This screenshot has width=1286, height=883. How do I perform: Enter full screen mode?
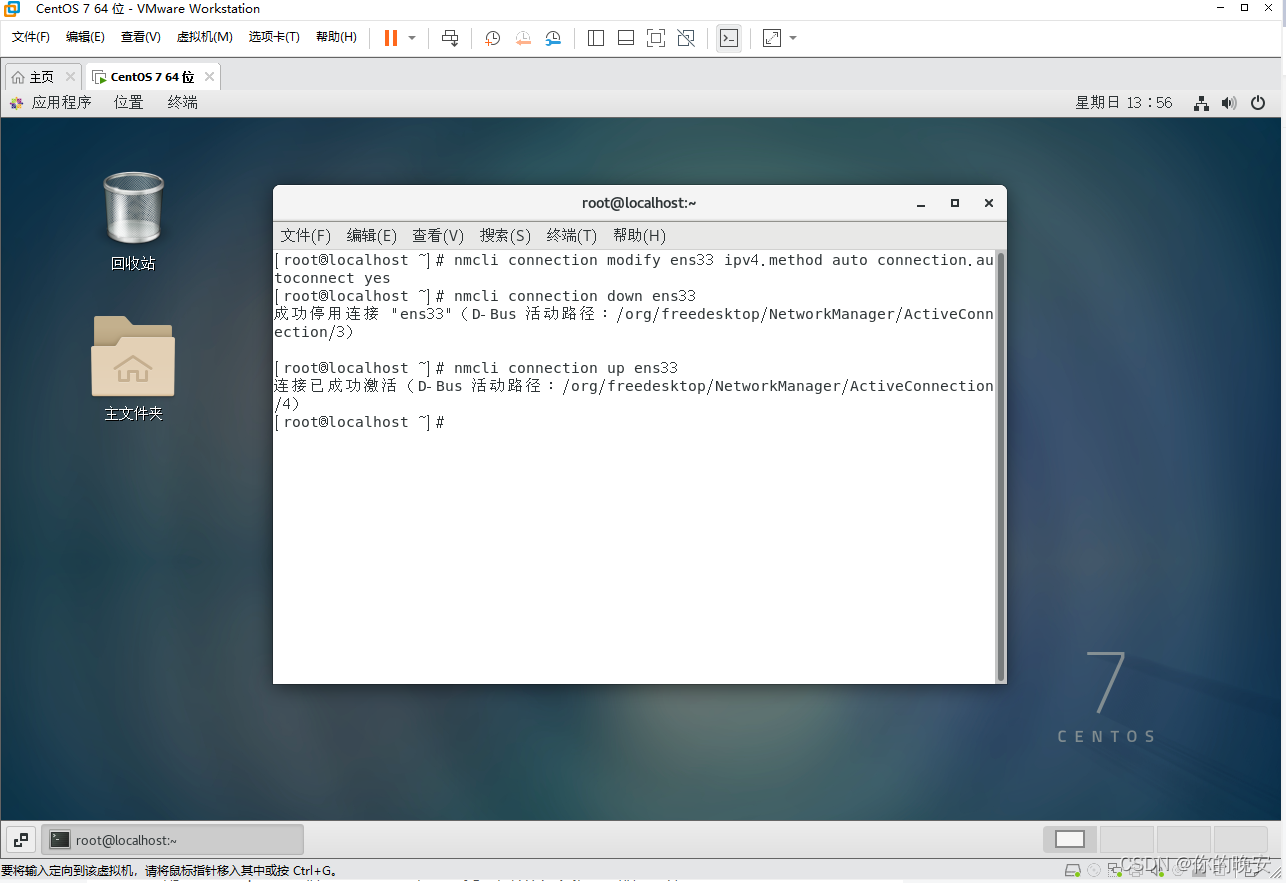tap(656, 38)
